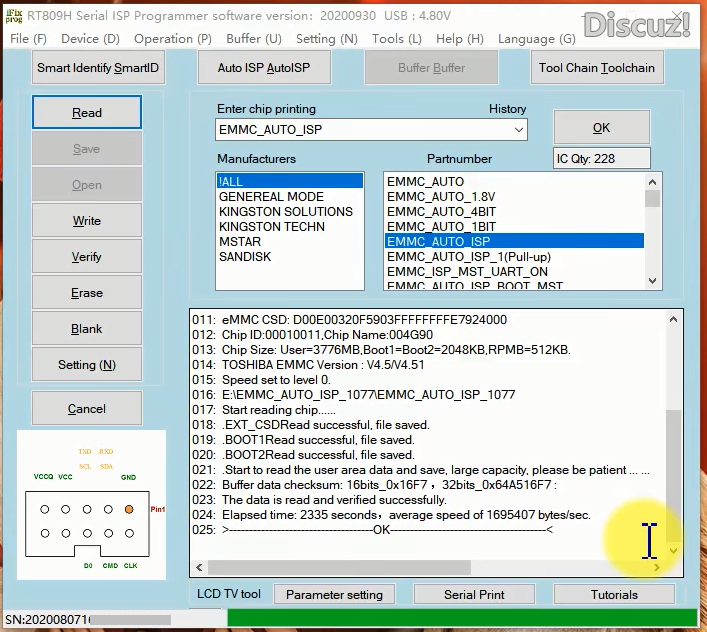Click inside the chip printing input field
The image size is (707, 632).
360,130
